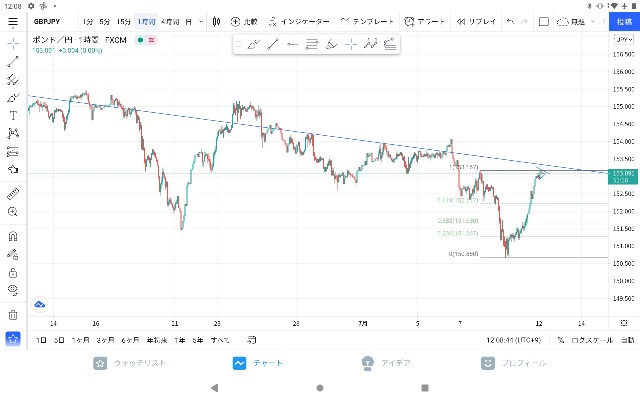This screenshot has height=400, width=640.
Task: Pick the highlighter in floating toolbar
Action: pos(331,44)
